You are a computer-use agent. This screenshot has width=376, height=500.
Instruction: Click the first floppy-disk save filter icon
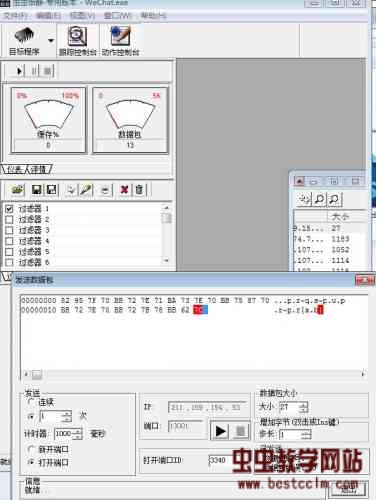(x=37, y=190)
